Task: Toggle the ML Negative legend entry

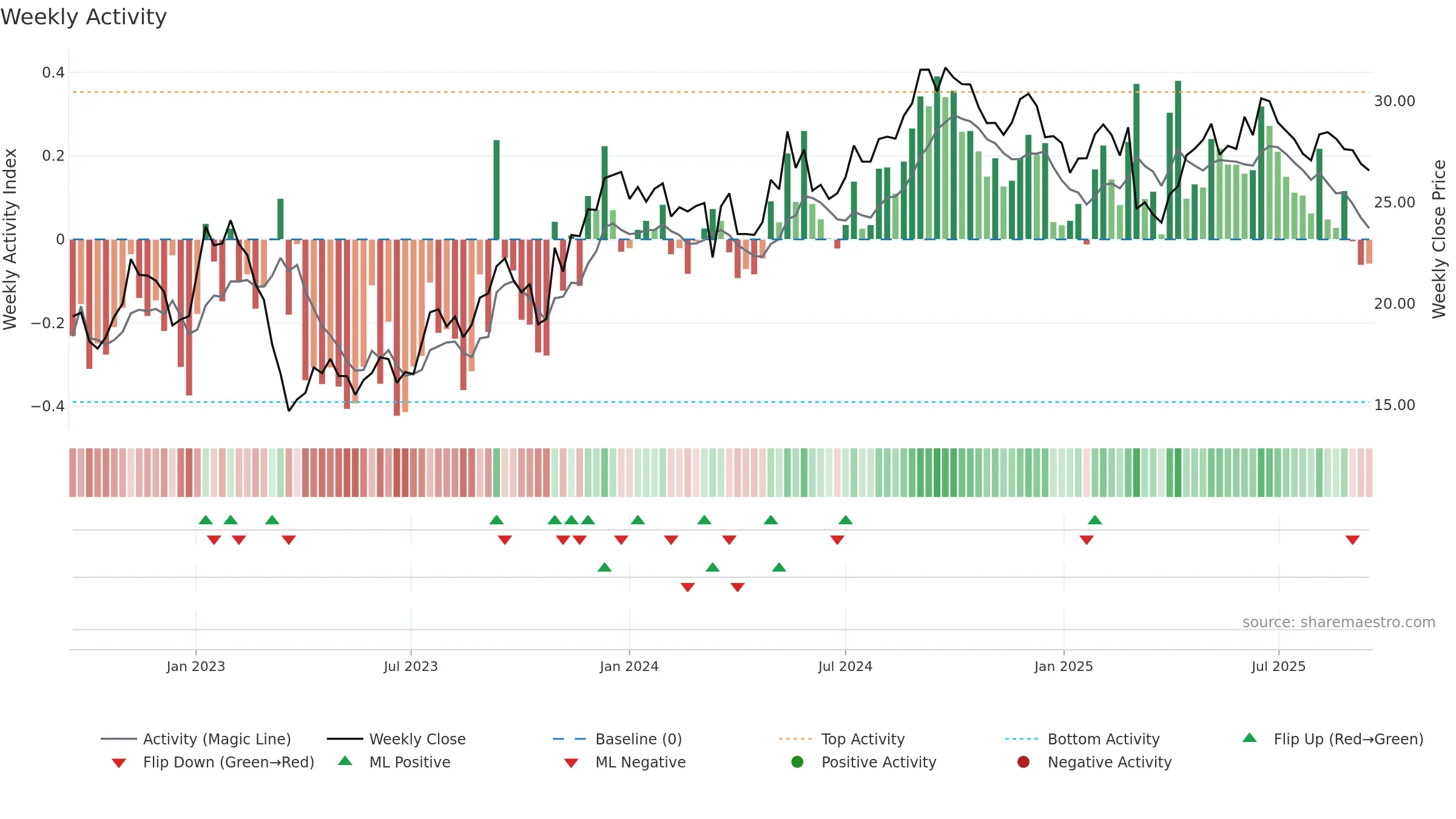Action: pos(625,762)
